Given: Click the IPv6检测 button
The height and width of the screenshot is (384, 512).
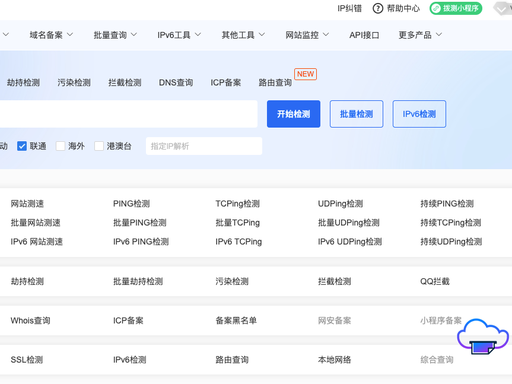Looking at the screenshot, I should (x=419, y=114).
